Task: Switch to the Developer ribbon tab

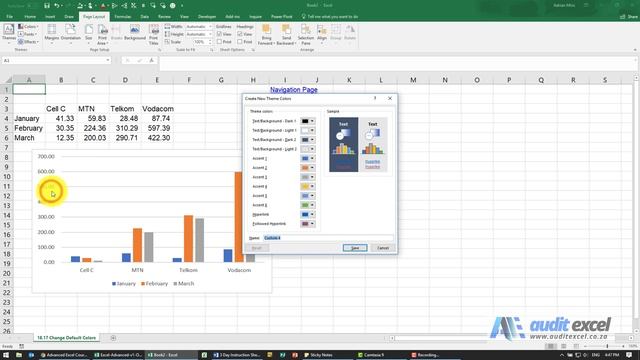Action: [207, 17]
